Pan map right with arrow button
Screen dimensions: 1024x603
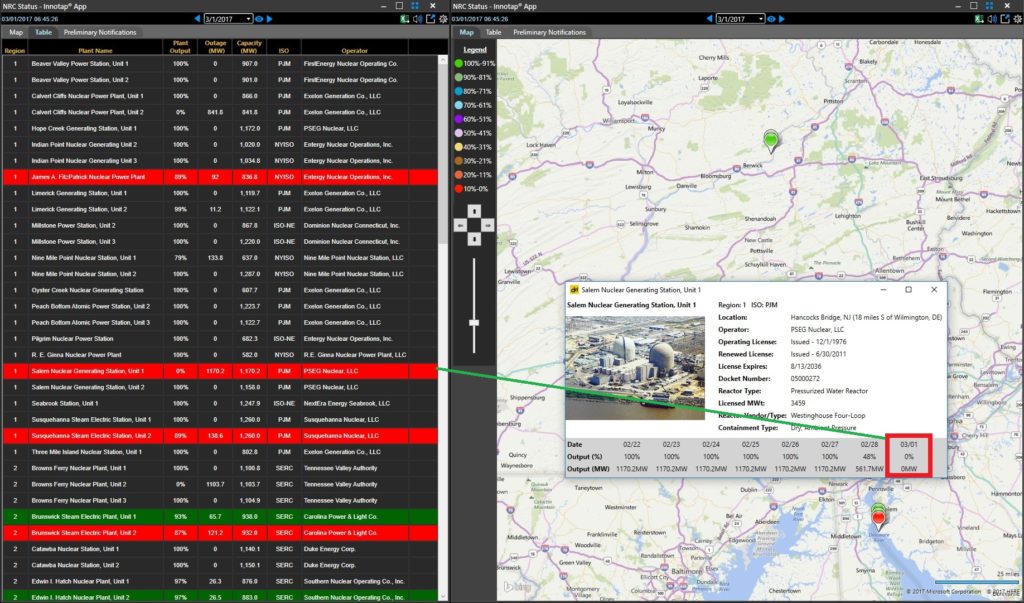coord(488,225)
